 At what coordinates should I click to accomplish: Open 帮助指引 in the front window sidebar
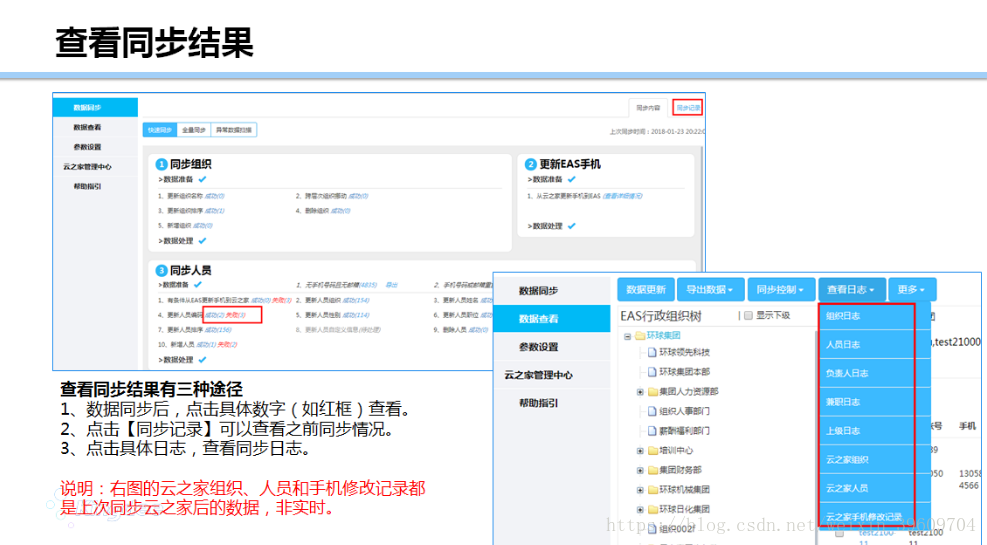pos(552,403)
